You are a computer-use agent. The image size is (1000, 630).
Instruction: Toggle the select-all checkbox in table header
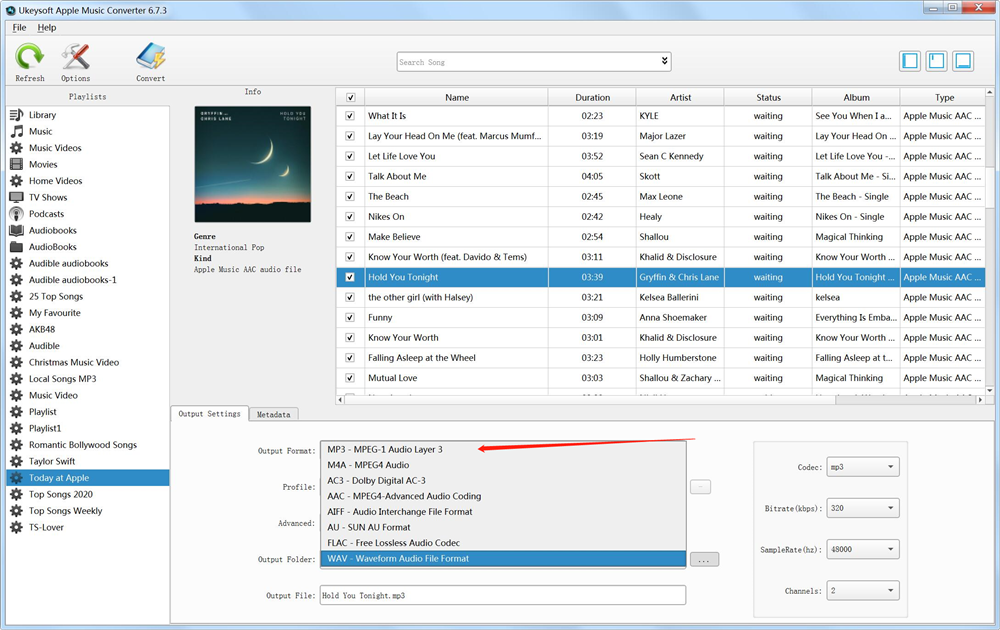click(x=350, y=98)
